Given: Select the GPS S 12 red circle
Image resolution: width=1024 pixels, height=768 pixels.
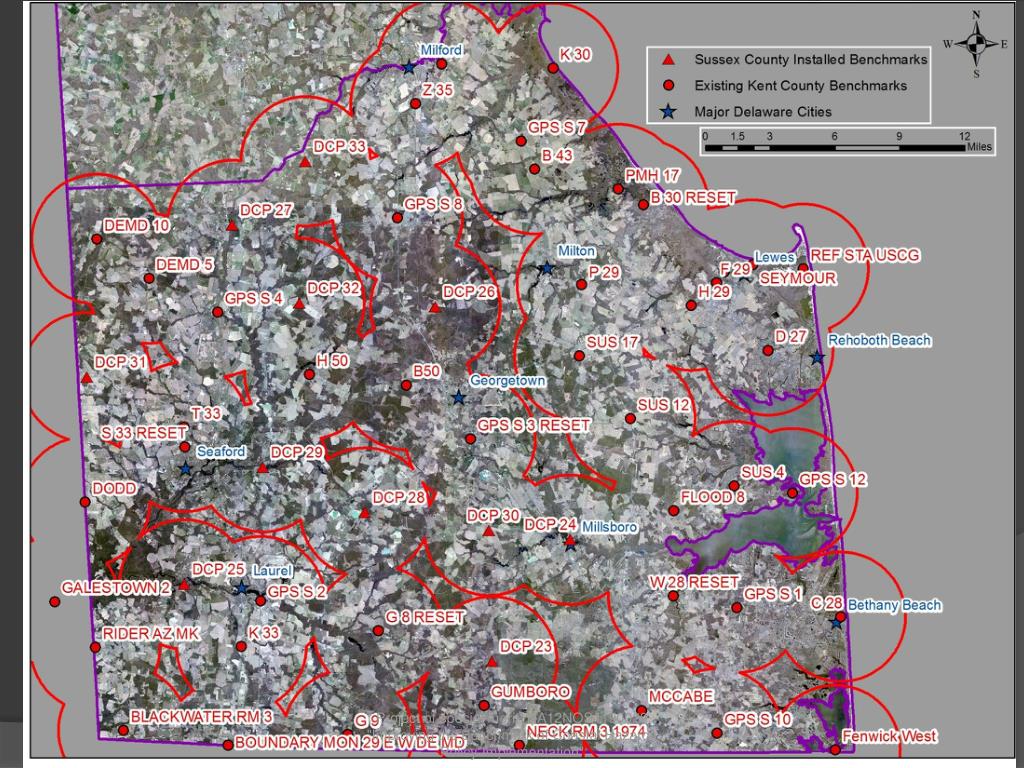Looking at the screenshot, I should point(792,493).
